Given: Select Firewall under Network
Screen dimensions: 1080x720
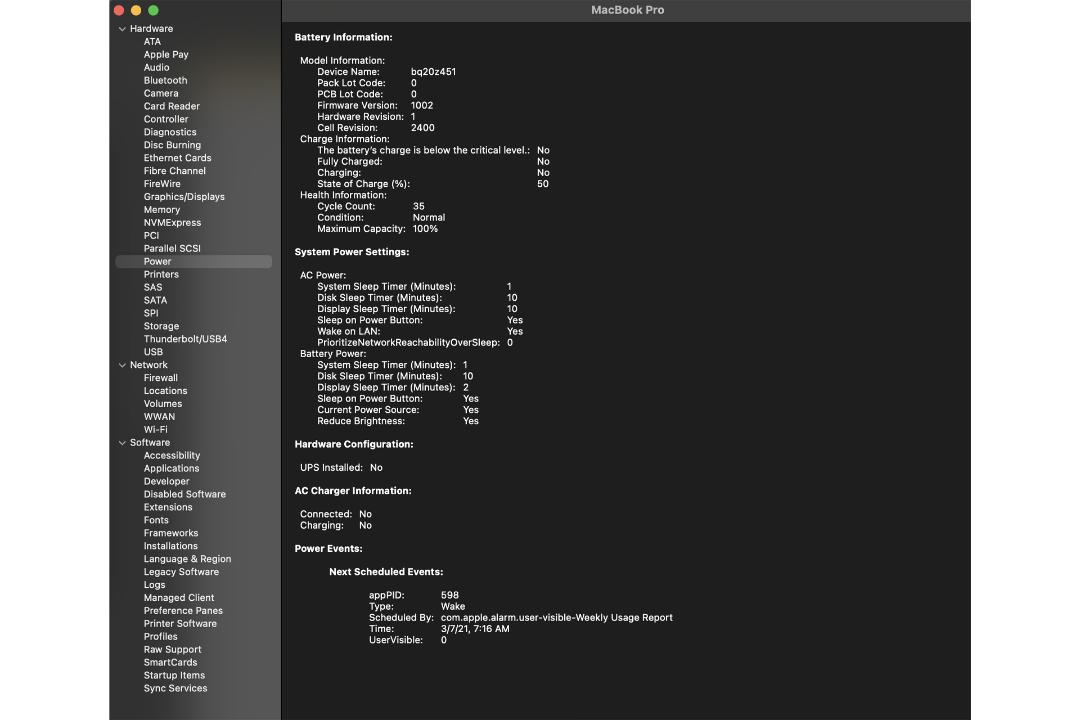Looking at the screenshot, I should pyautogui.click(x=160, y=378).
